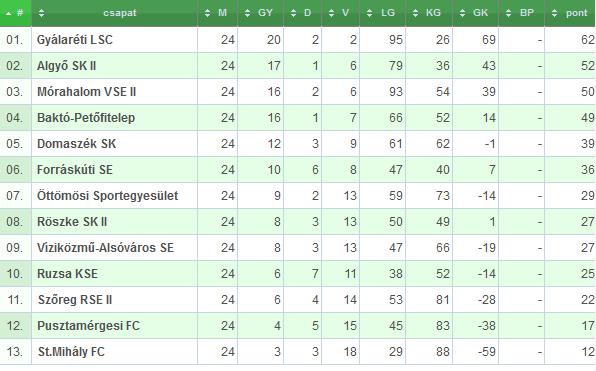Sort by pont points column arrows
The image size is (596, 371).
555,13
